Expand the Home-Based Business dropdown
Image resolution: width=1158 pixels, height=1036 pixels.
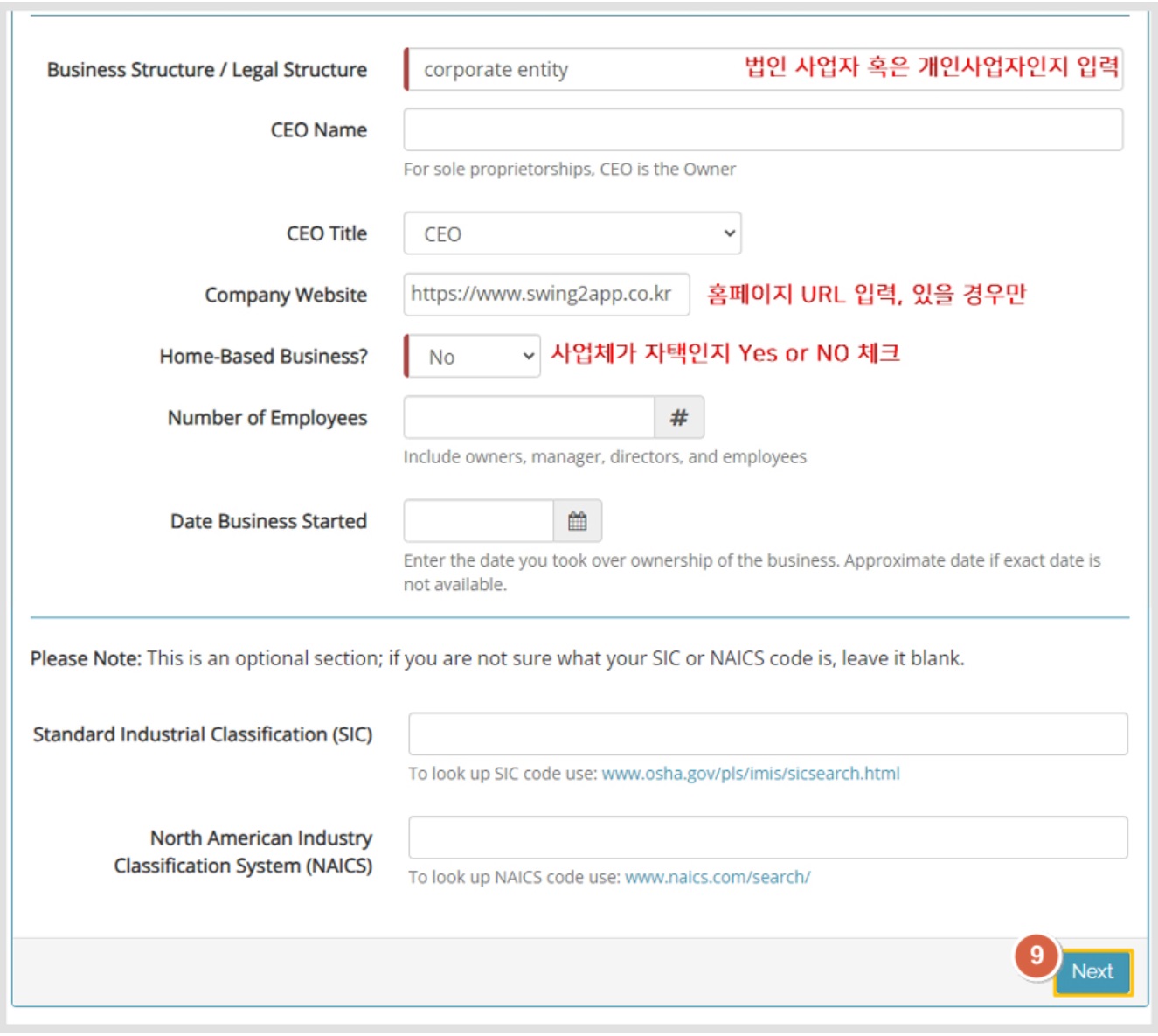click(x=473, y=357)
